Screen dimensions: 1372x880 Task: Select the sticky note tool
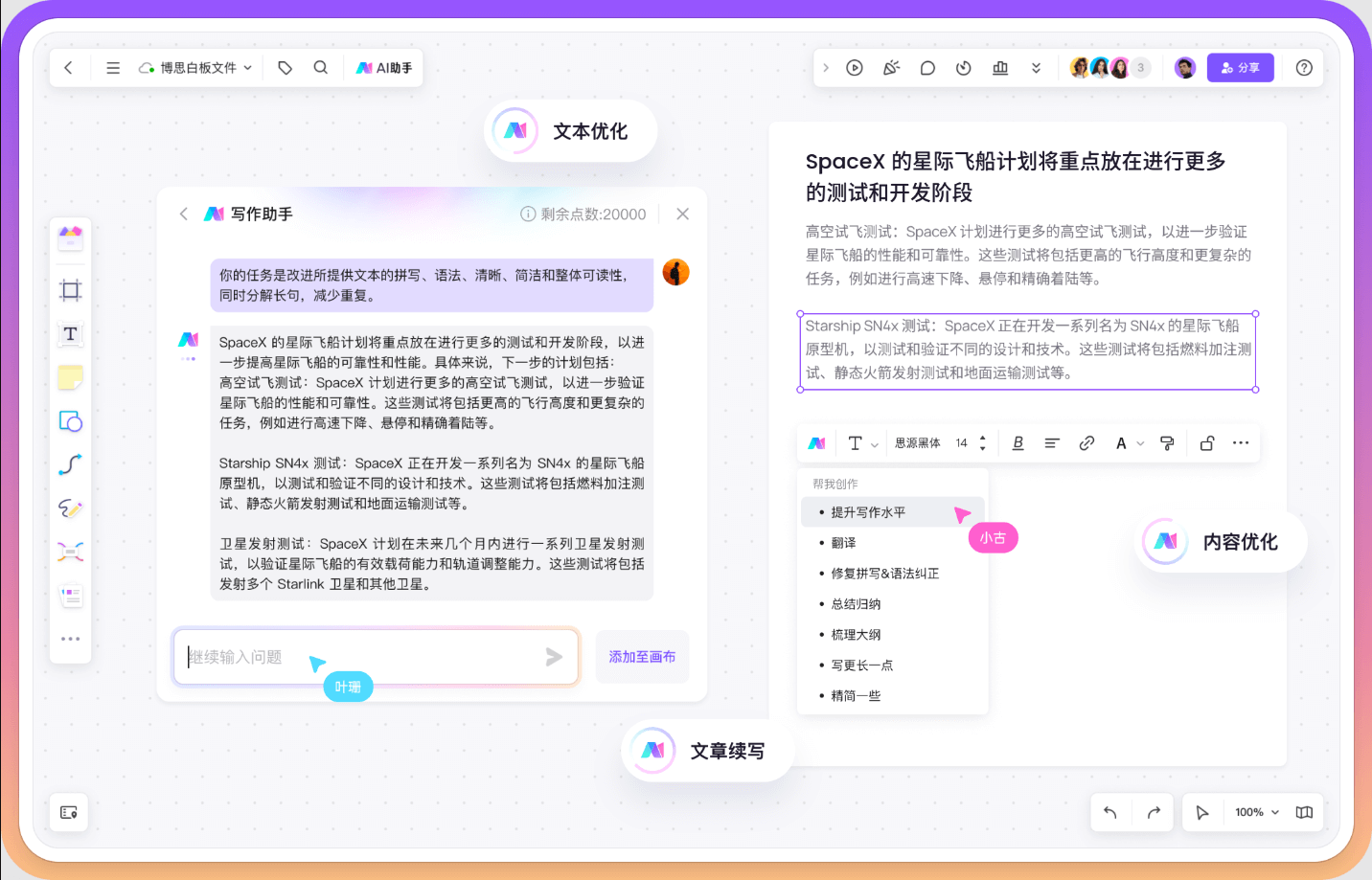[71, 377]
